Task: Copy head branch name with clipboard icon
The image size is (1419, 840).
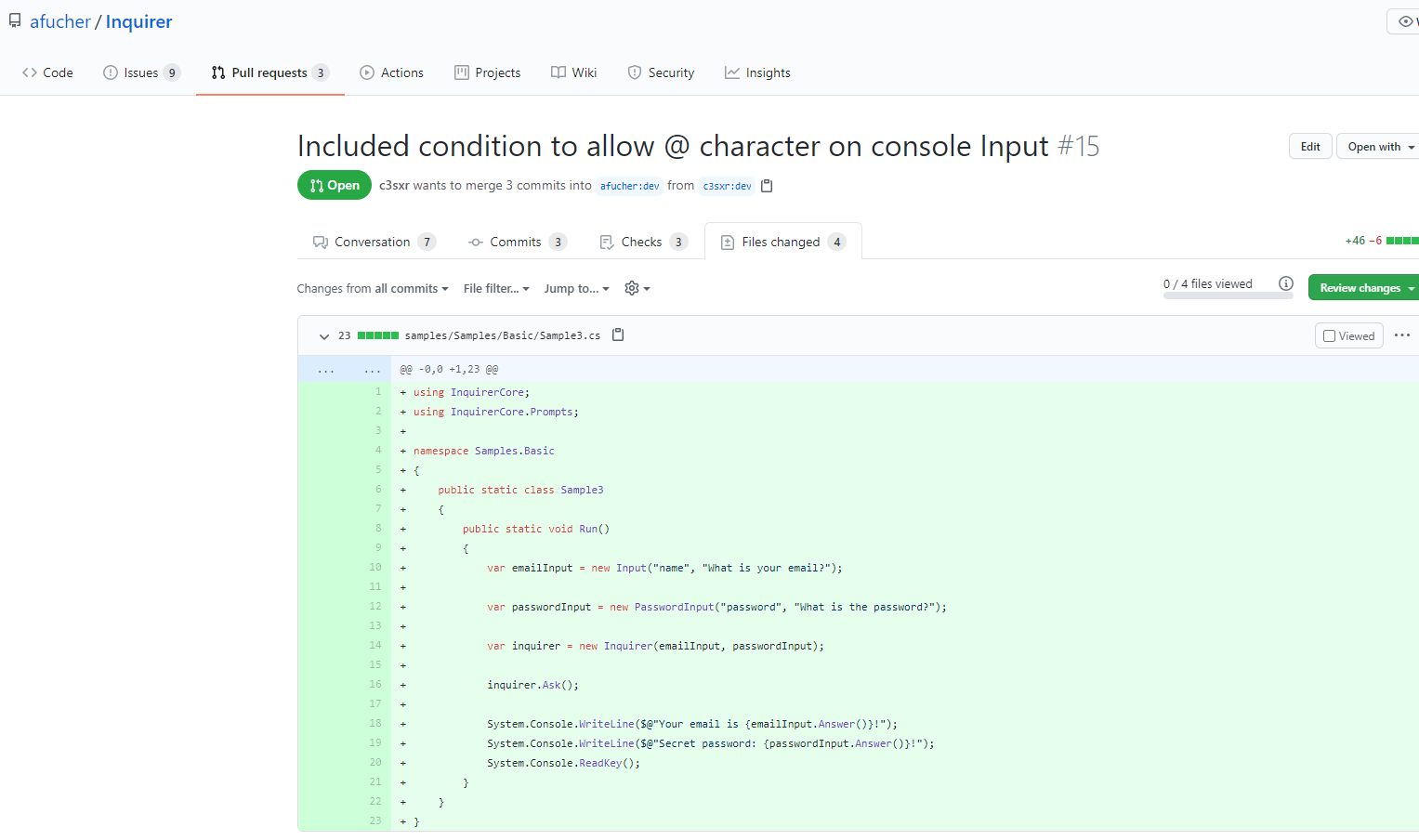Action: (x=767, y=186)
